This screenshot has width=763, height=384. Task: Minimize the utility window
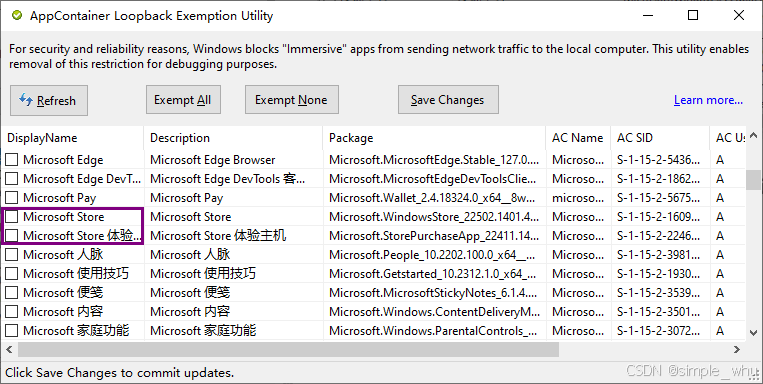pyautogui.click(x=648, y=16)
